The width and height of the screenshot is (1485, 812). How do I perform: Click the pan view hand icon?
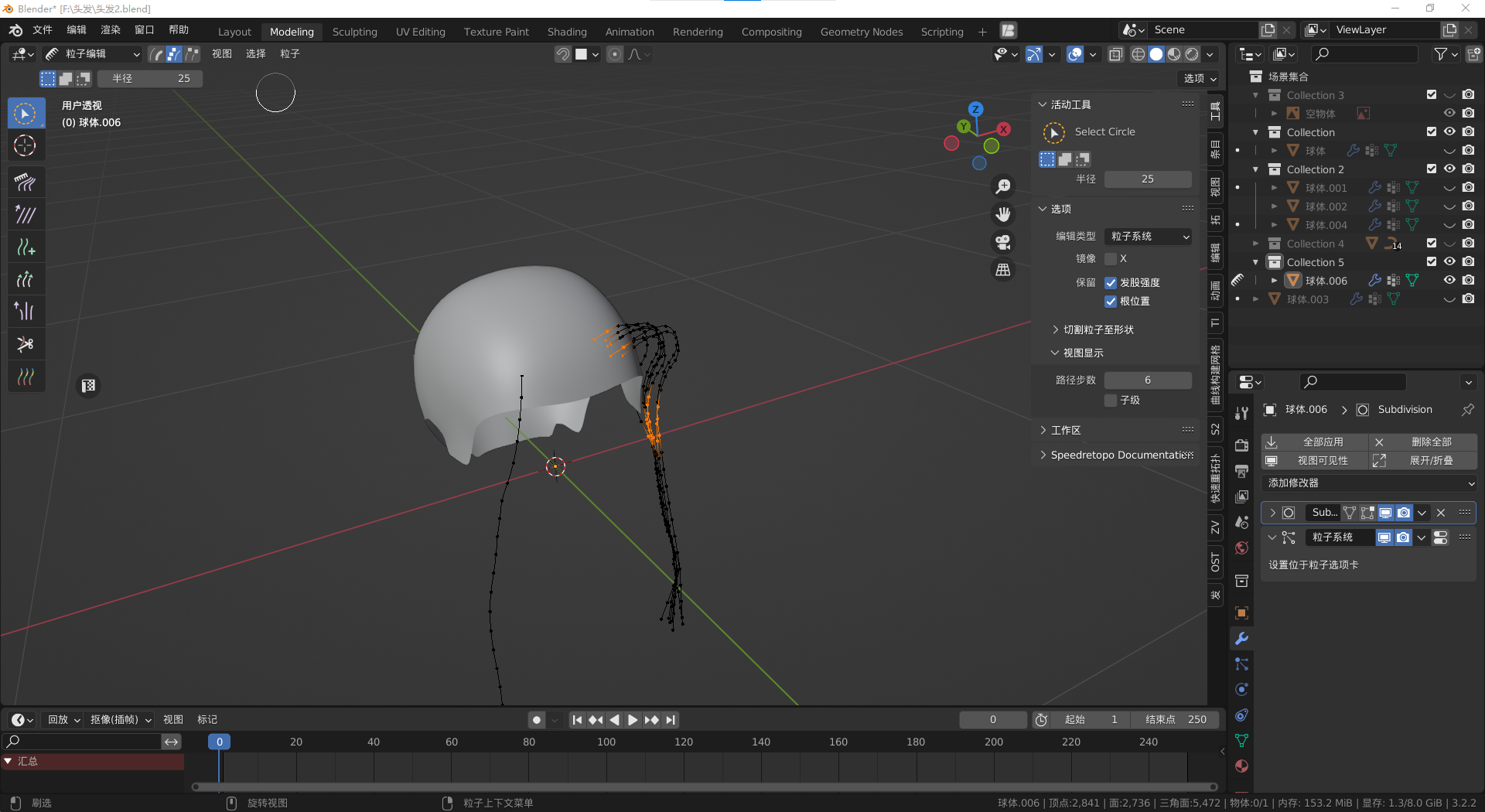[1003, 214]
